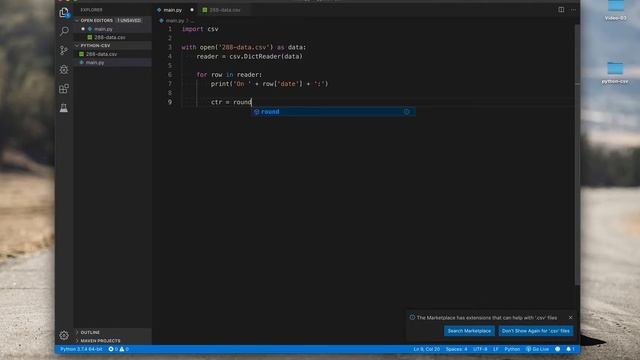Click Don't Show Again for '.csv' files

[x=536, y=331]
